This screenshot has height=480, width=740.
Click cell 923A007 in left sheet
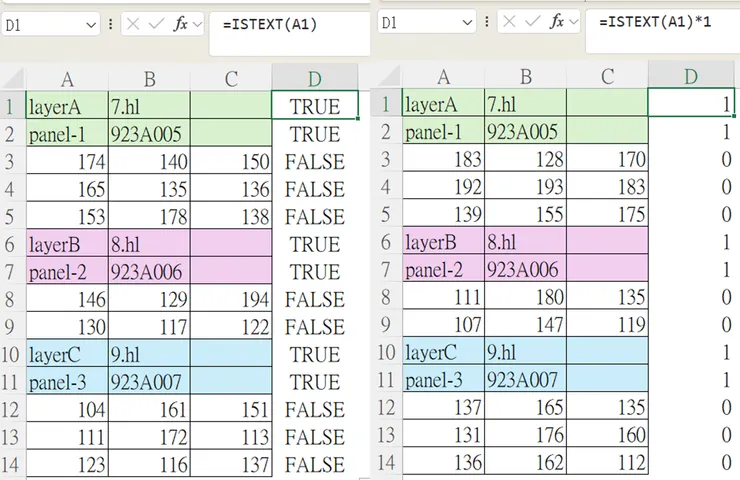coord(149,381)
